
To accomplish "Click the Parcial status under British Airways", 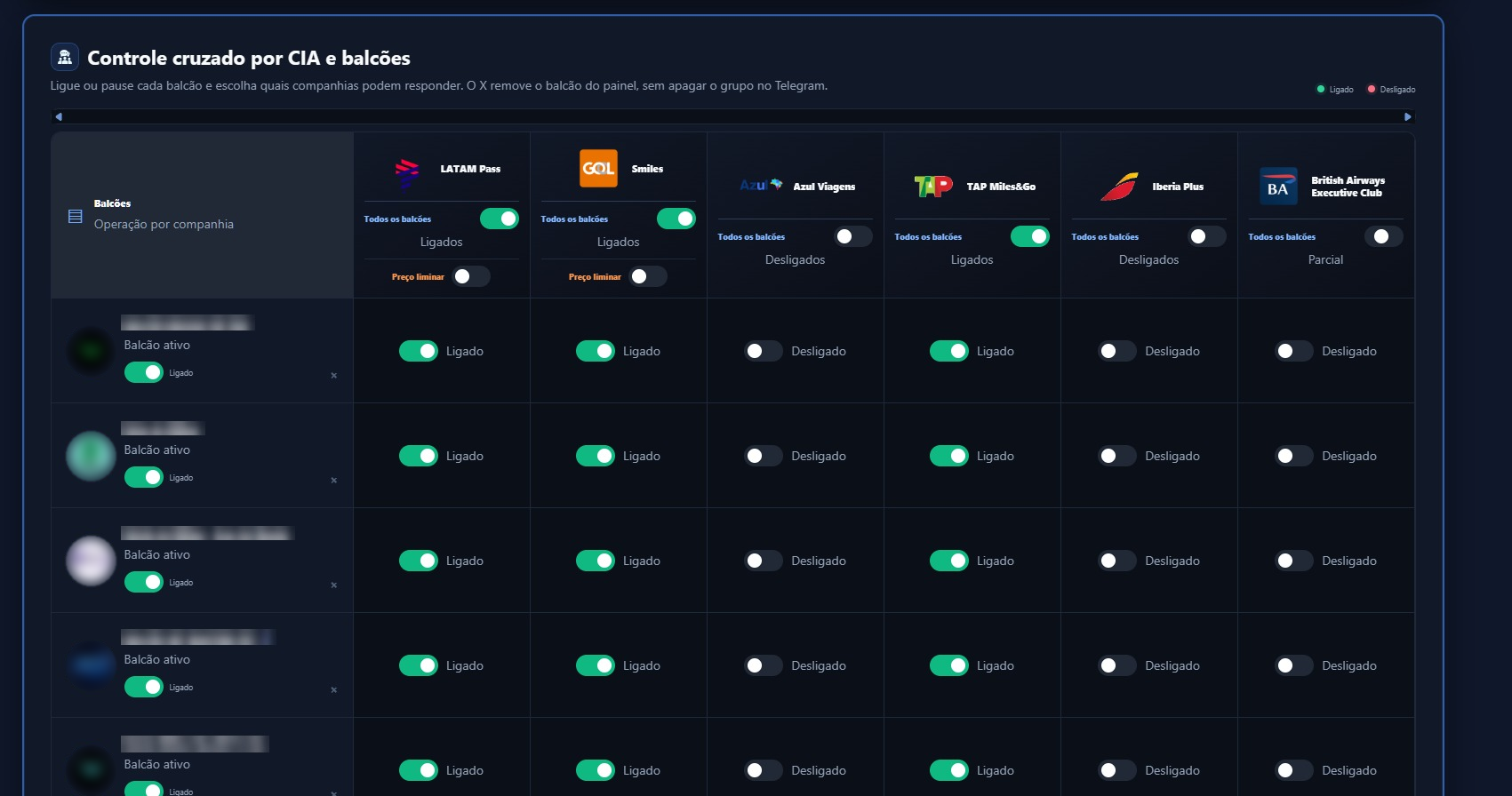I will 1325,259.
